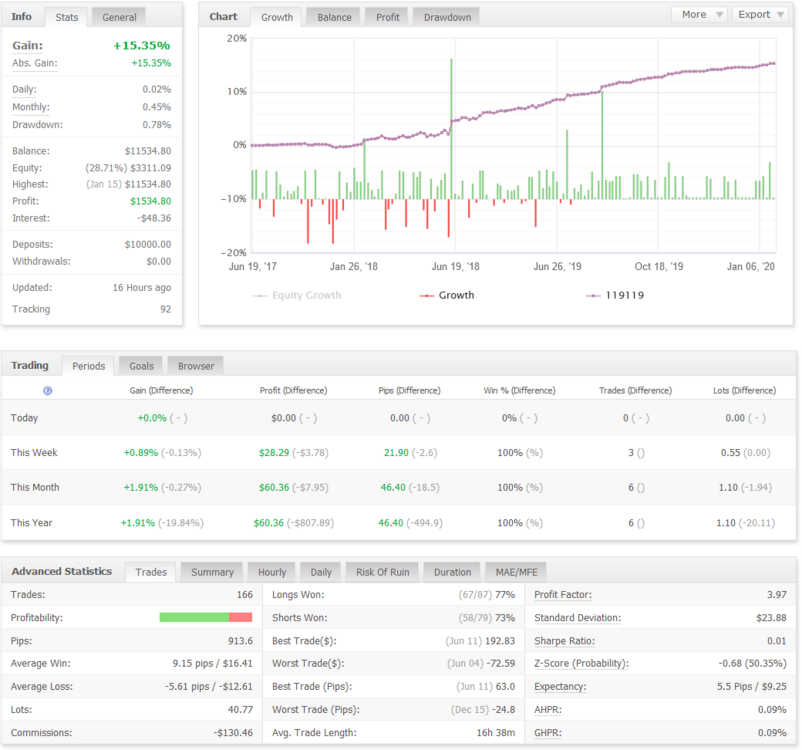Click the Monthly label in Info

[x=31, y=107]
